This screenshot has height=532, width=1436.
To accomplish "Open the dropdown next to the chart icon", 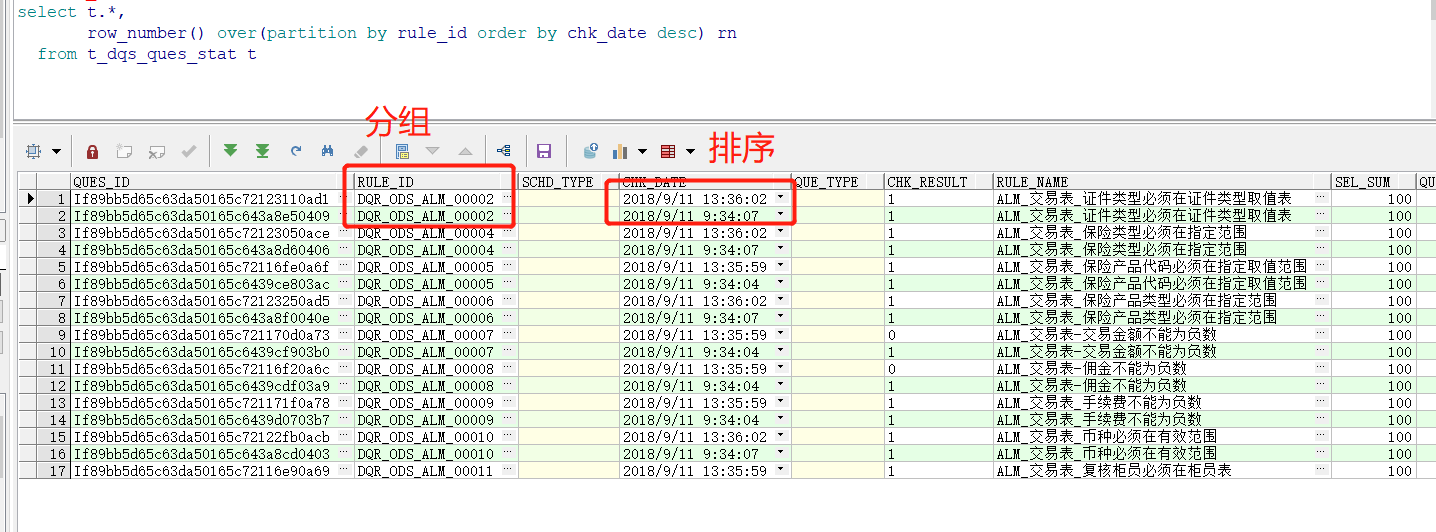I will pos(642,152).
